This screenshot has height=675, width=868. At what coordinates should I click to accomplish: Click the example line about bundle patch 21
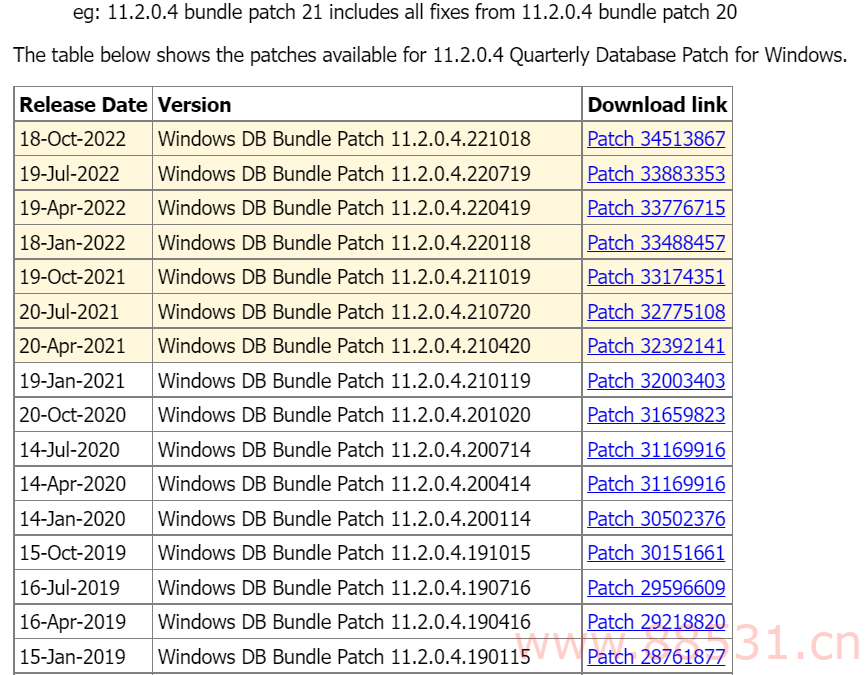click(x=405, y=12)
